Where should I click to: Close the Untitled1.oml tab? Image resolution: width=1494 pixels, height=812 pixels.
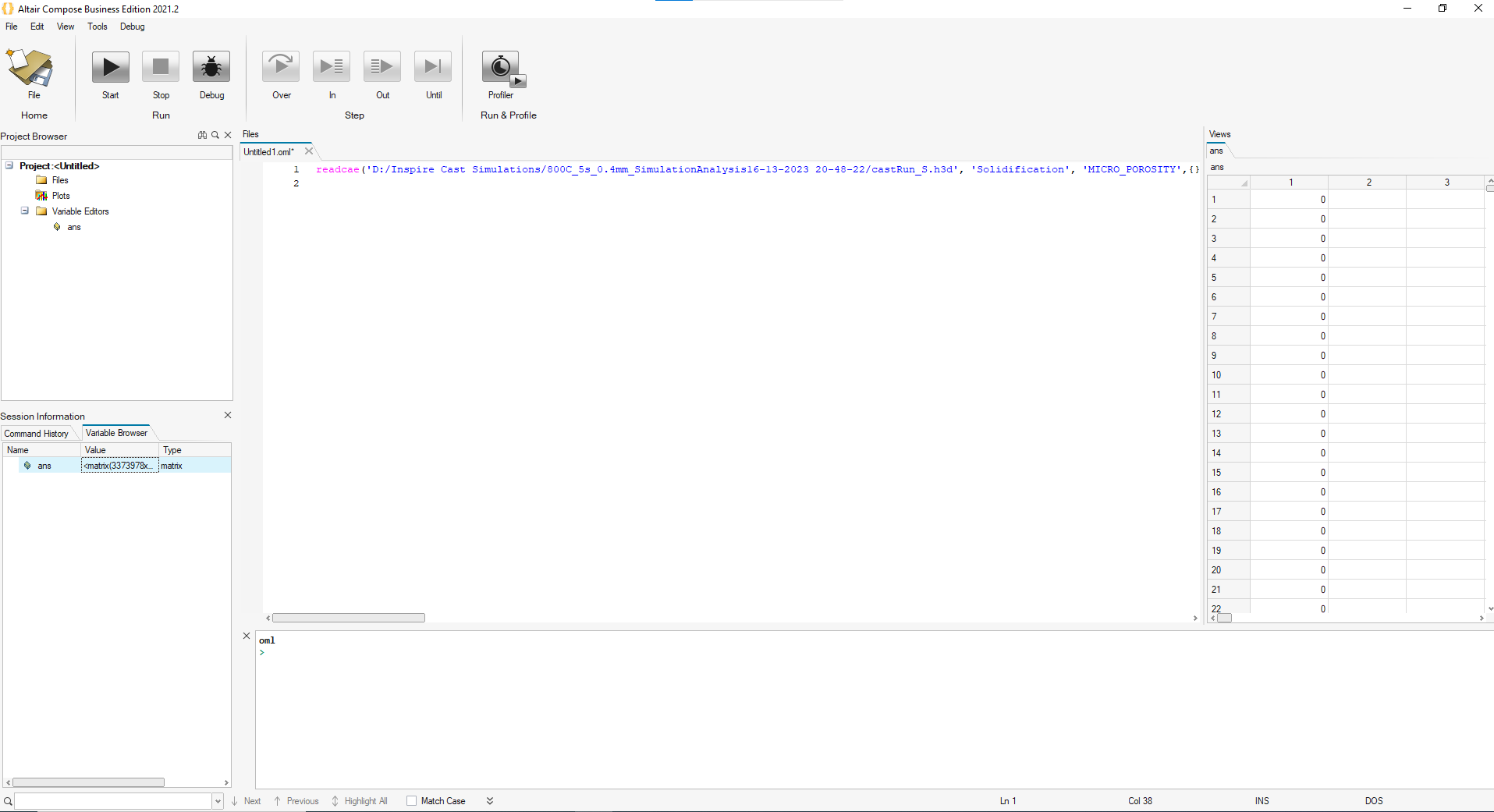(309, 151)
